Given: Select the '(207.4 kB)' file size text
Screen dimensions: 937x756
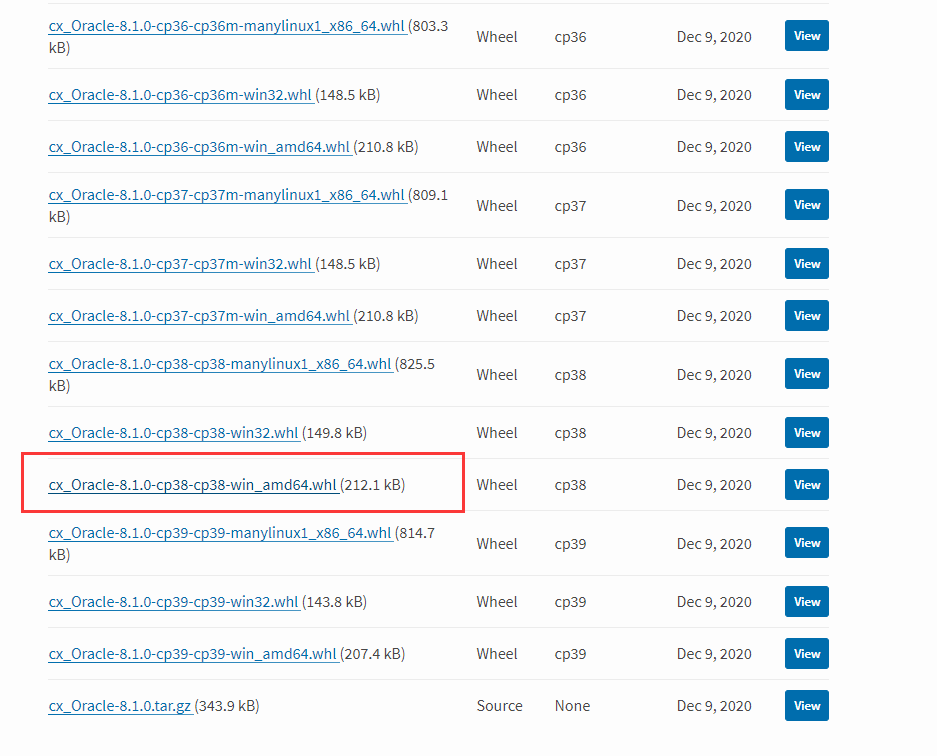Looking at the screenshot, I should click(373, 654).
